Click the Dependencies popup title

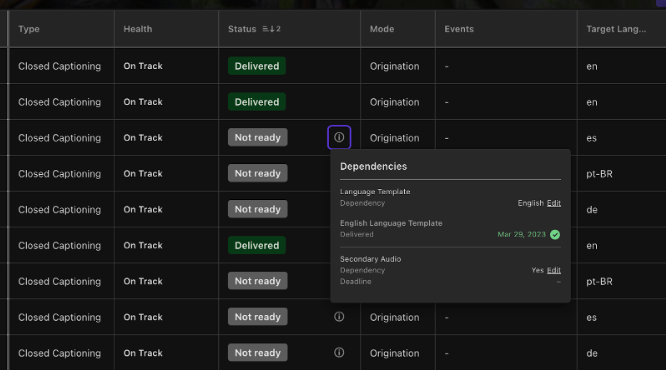click(373, 167)
